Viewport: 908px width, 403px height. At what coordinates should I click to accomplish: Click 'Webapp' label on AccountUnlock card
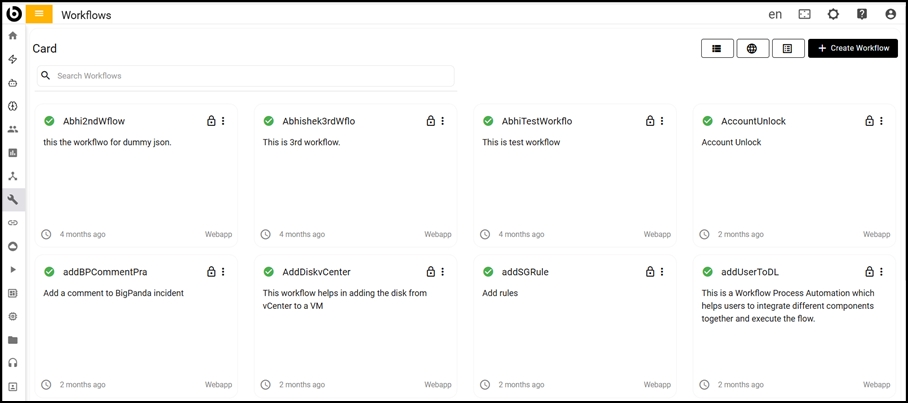coord(877,235)
